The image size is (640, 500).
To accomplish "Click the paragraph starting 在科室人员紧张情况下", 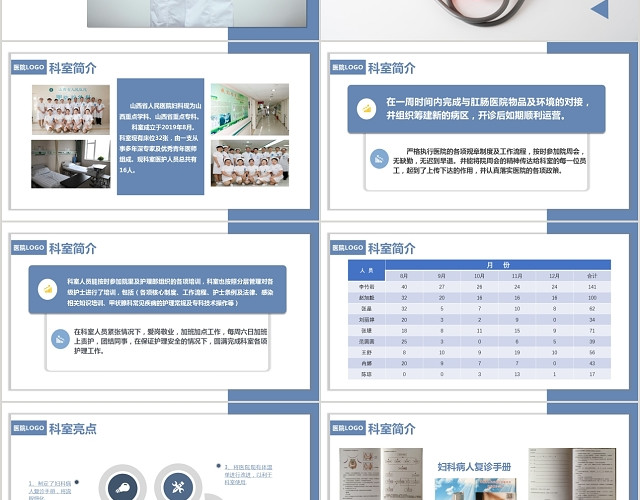I will click(x=170, y=341).
